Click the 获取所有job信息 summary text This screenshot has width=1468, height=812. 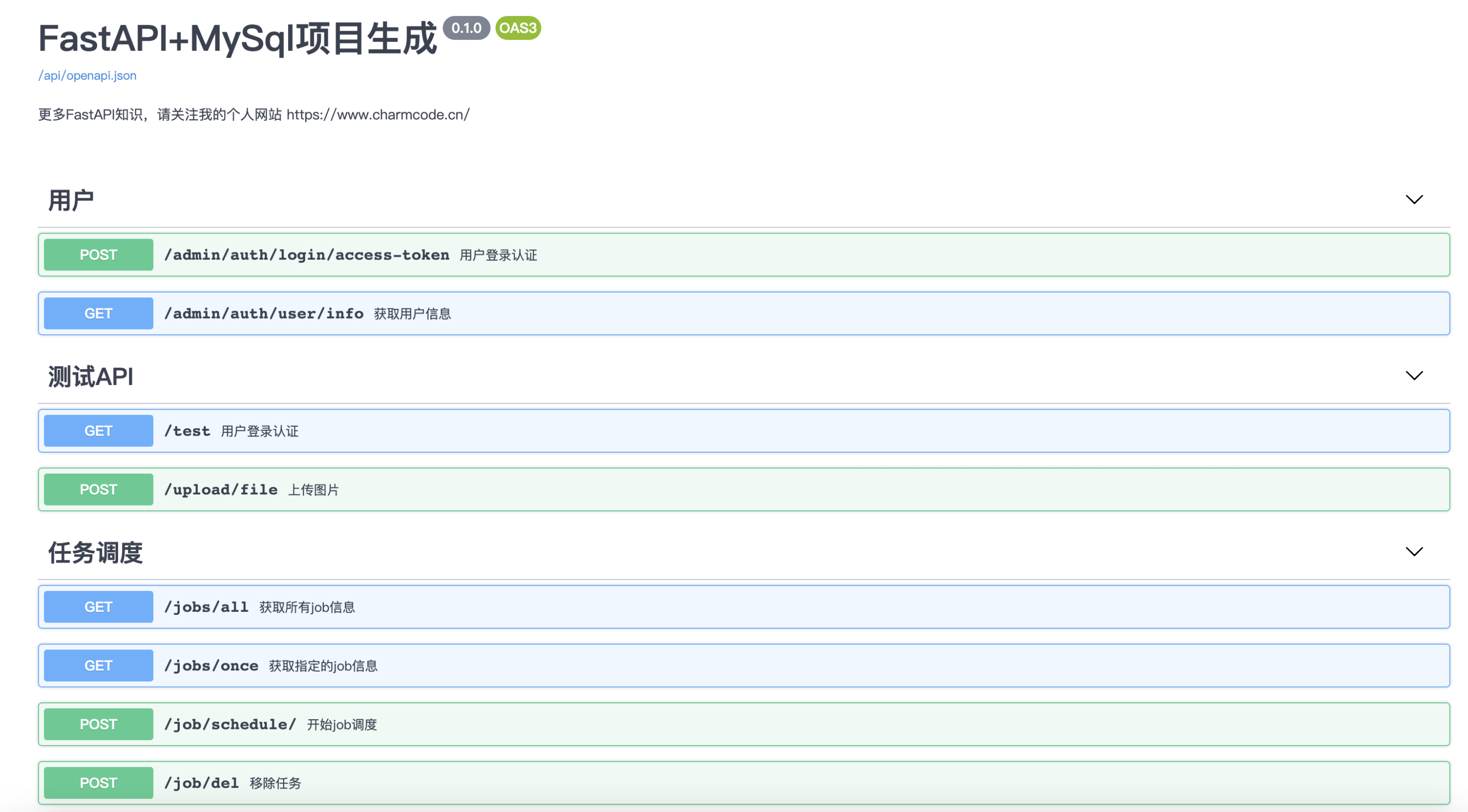pos(307,608)
